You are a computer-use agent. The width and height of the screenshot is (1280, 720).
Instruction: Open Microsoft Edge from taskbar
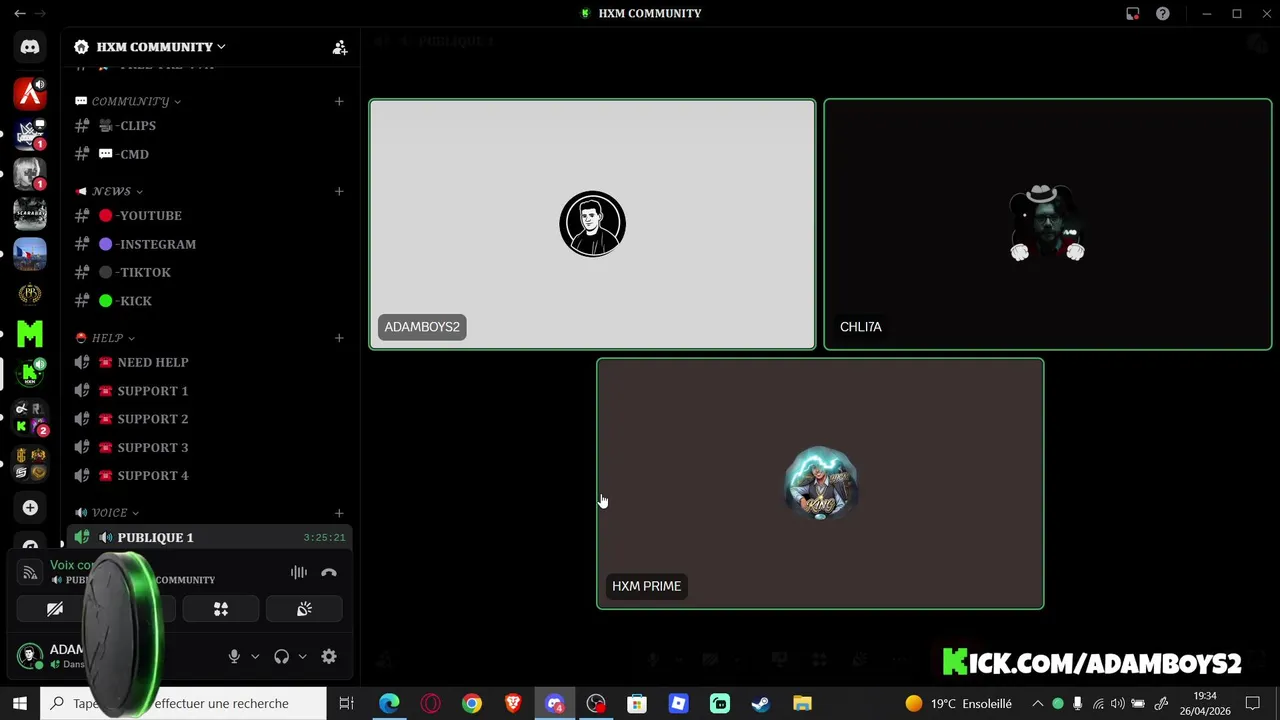click(389, 704)
